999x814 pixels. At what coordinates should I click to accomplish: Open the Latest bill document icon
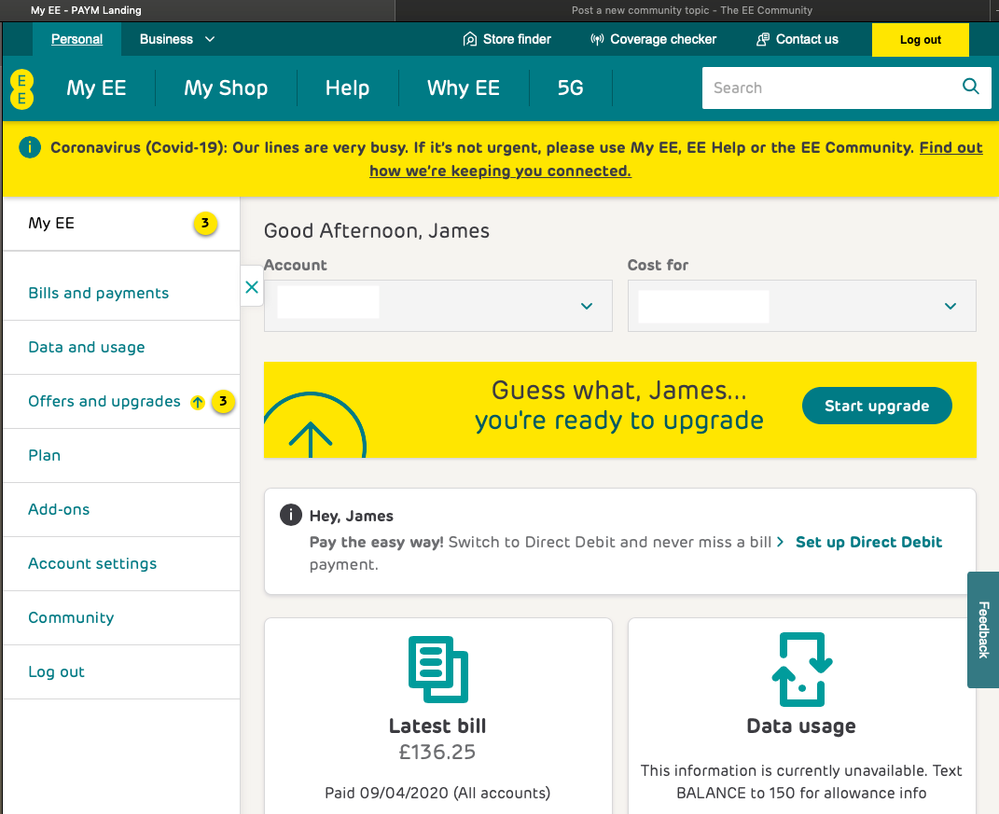[437, 669]
